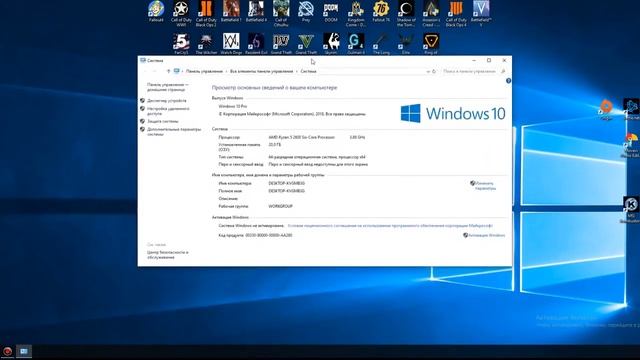
Task: Click the Elite desktop shortcut
Action: click(406, 42)
